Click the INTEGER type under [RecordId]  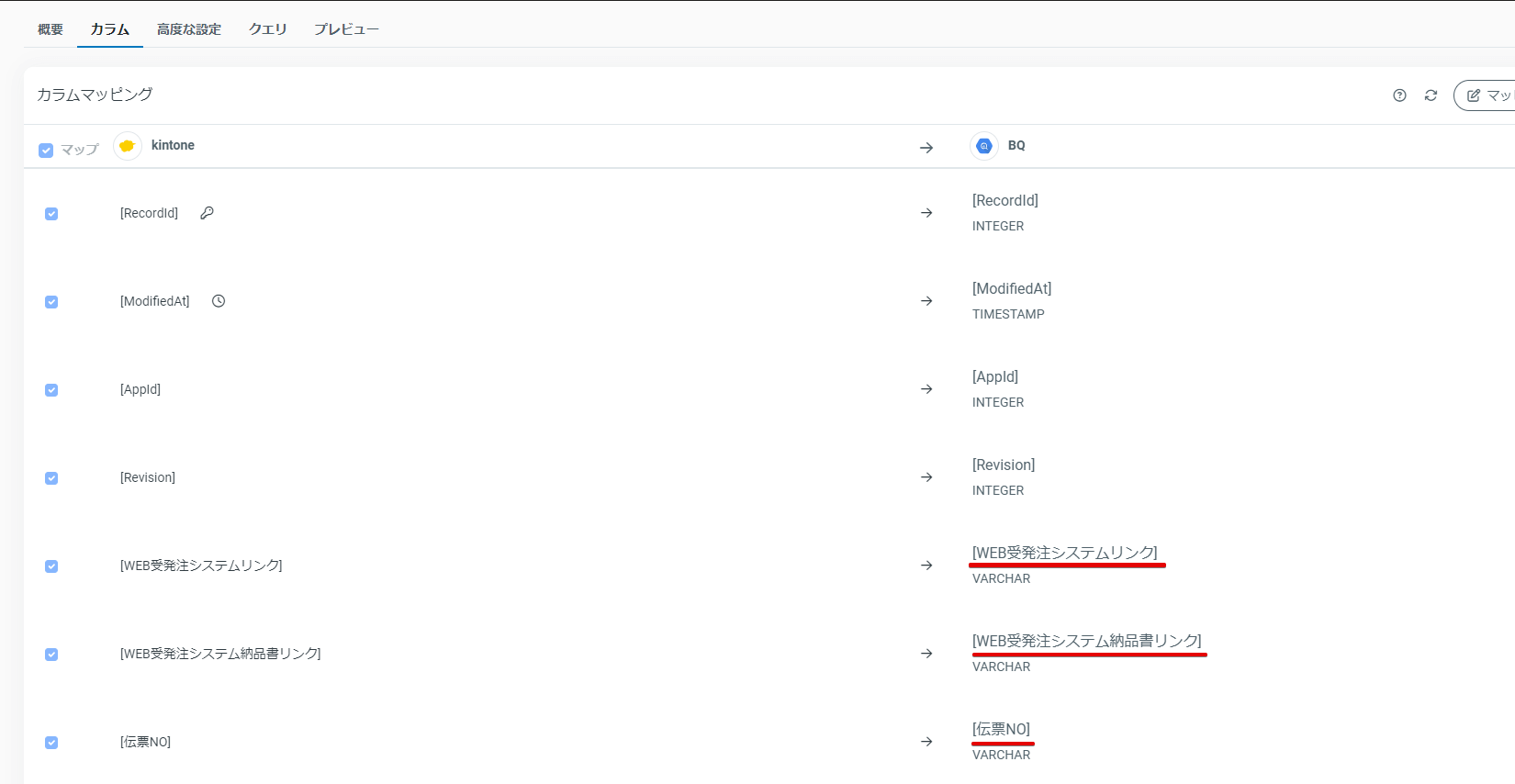pyautogui.click(x=998, y=226)
